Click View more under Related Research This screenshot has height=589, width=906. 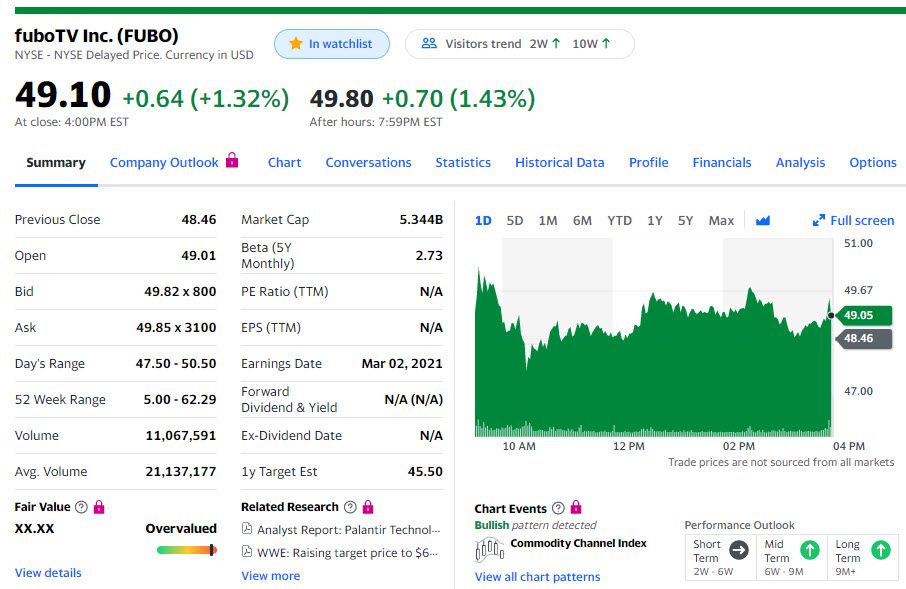270,576
